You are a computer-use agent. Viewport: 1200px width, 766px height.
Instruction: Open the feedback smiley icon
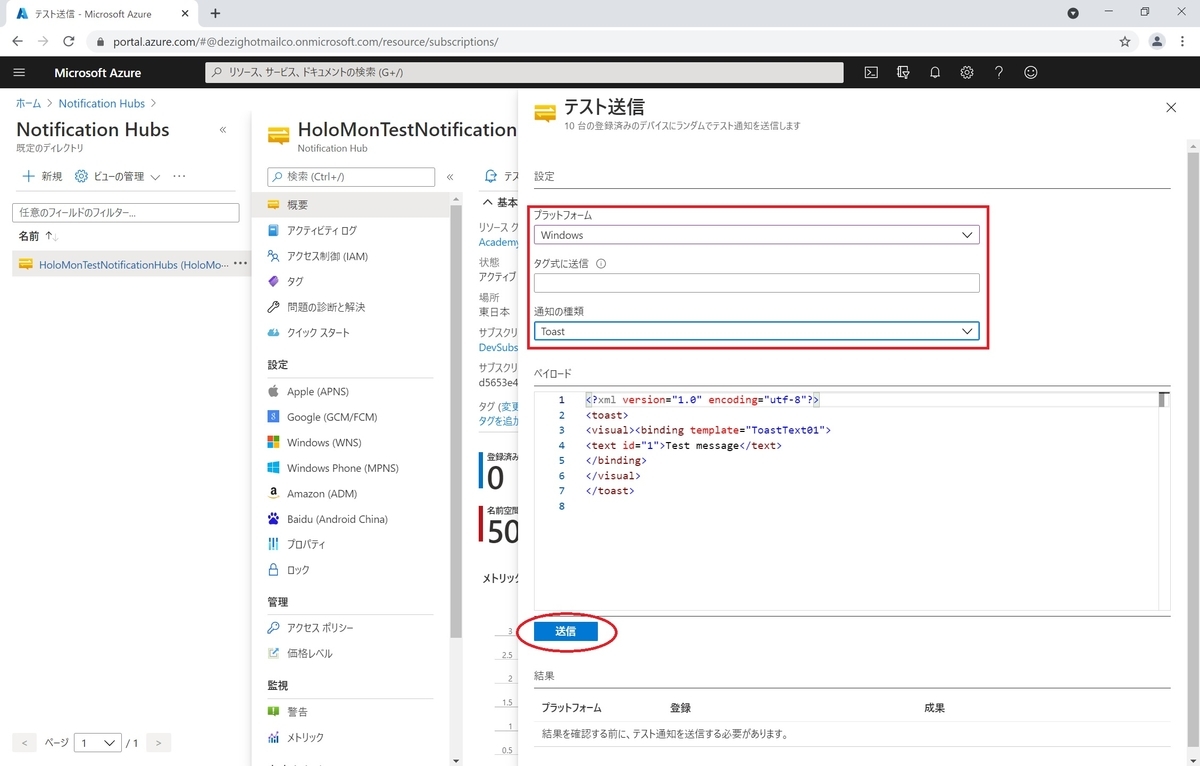tap(1031, 73)
